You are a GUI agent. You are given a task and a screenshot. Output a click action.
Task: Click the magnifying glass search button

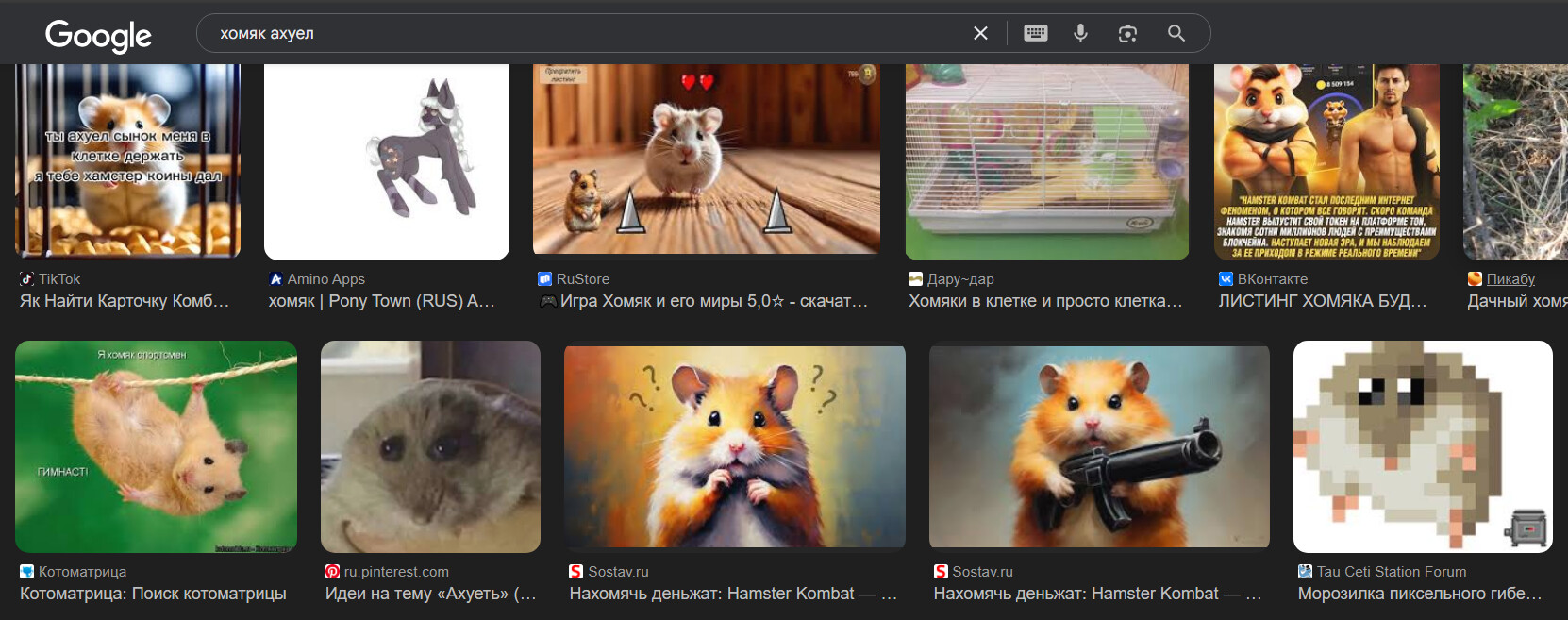[x=1176, y=33]
